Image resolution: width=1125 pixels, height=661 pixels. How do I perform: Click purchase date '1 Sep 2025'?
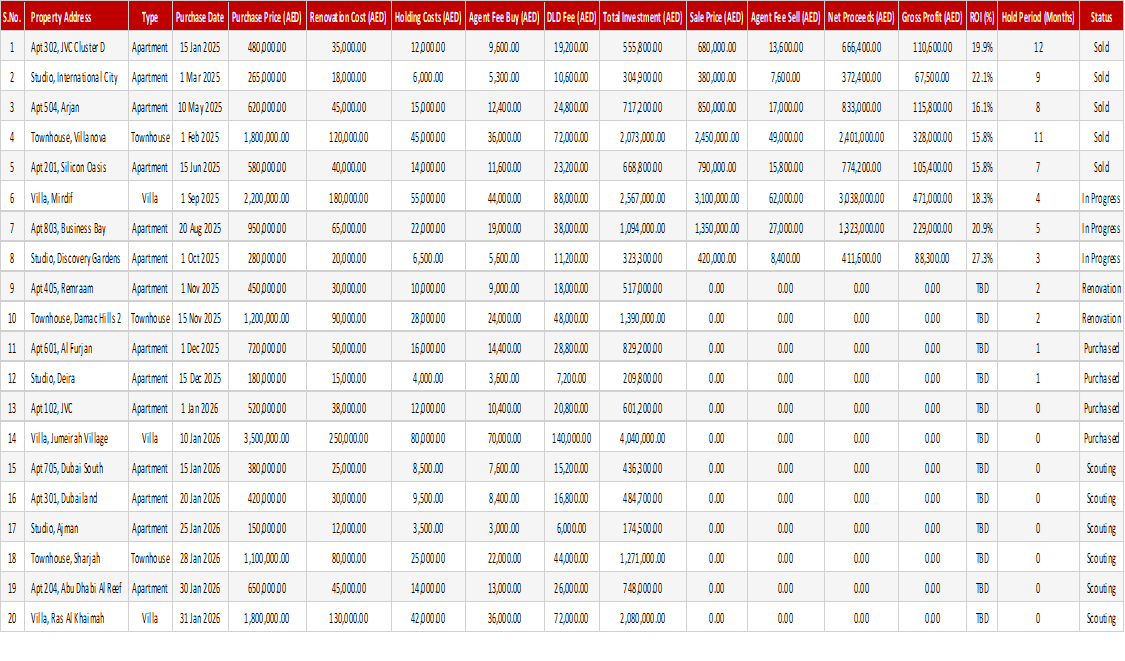pyautogui.click(x=200, y=198)
